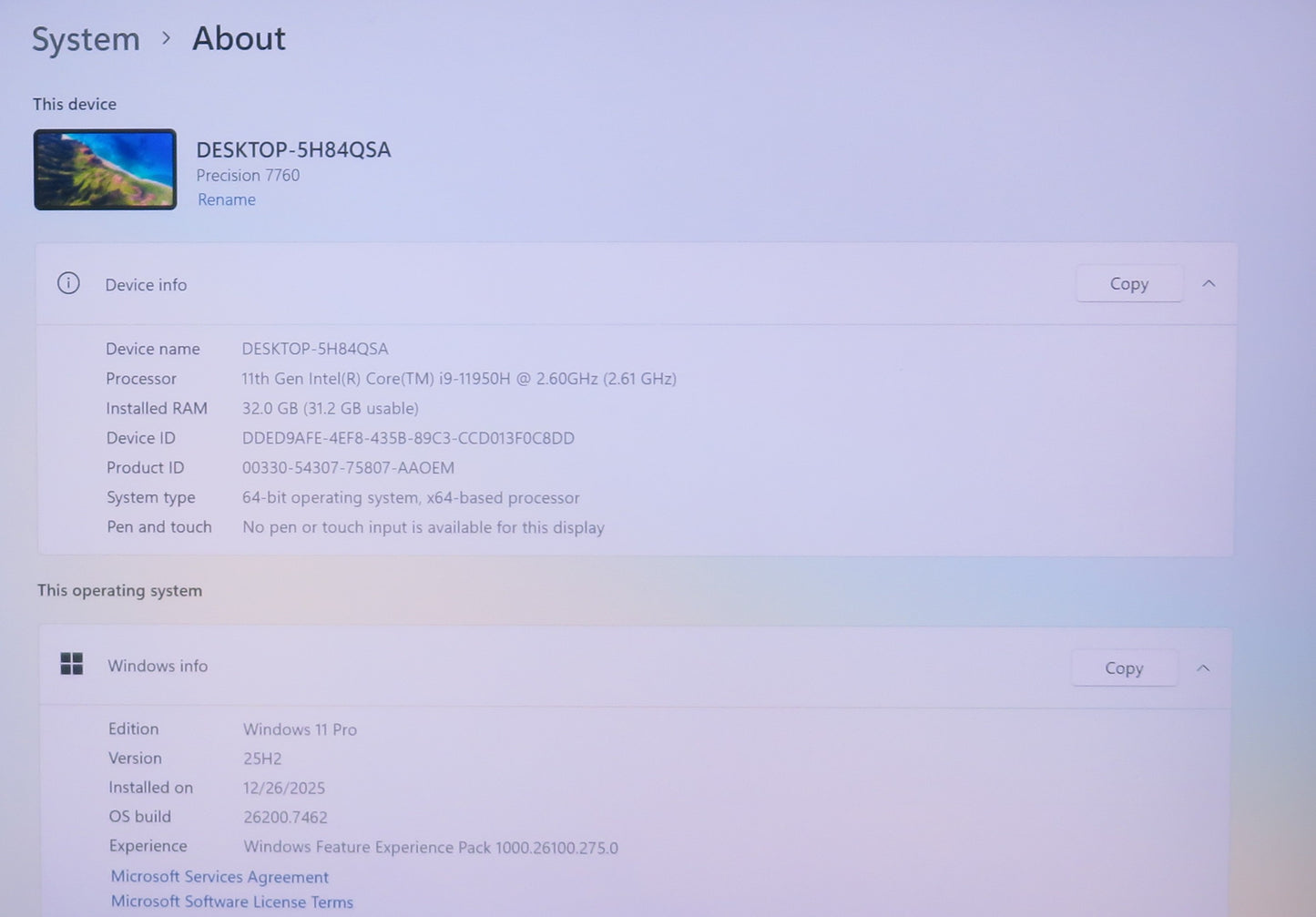Click the breadcrumb arrow between System and About
The height and width of the screenshot is (917, 1316).
[x=166, y=38]
